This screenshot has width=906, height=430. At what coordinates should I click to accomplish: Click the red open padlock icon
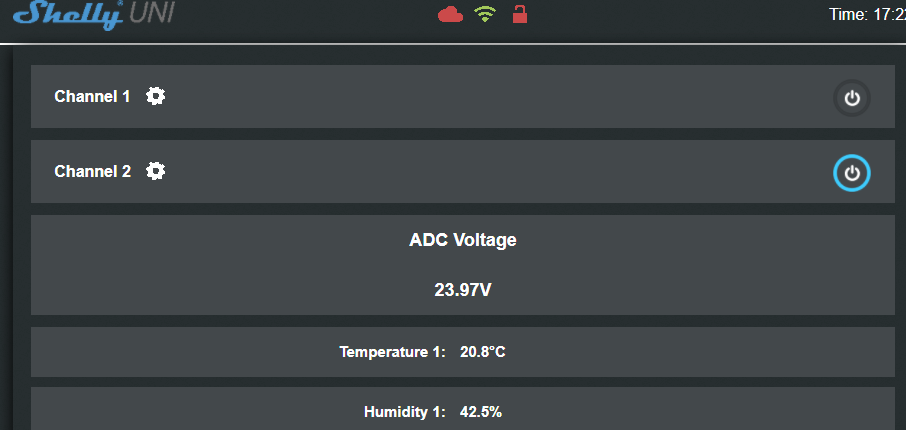coord(519,14)
